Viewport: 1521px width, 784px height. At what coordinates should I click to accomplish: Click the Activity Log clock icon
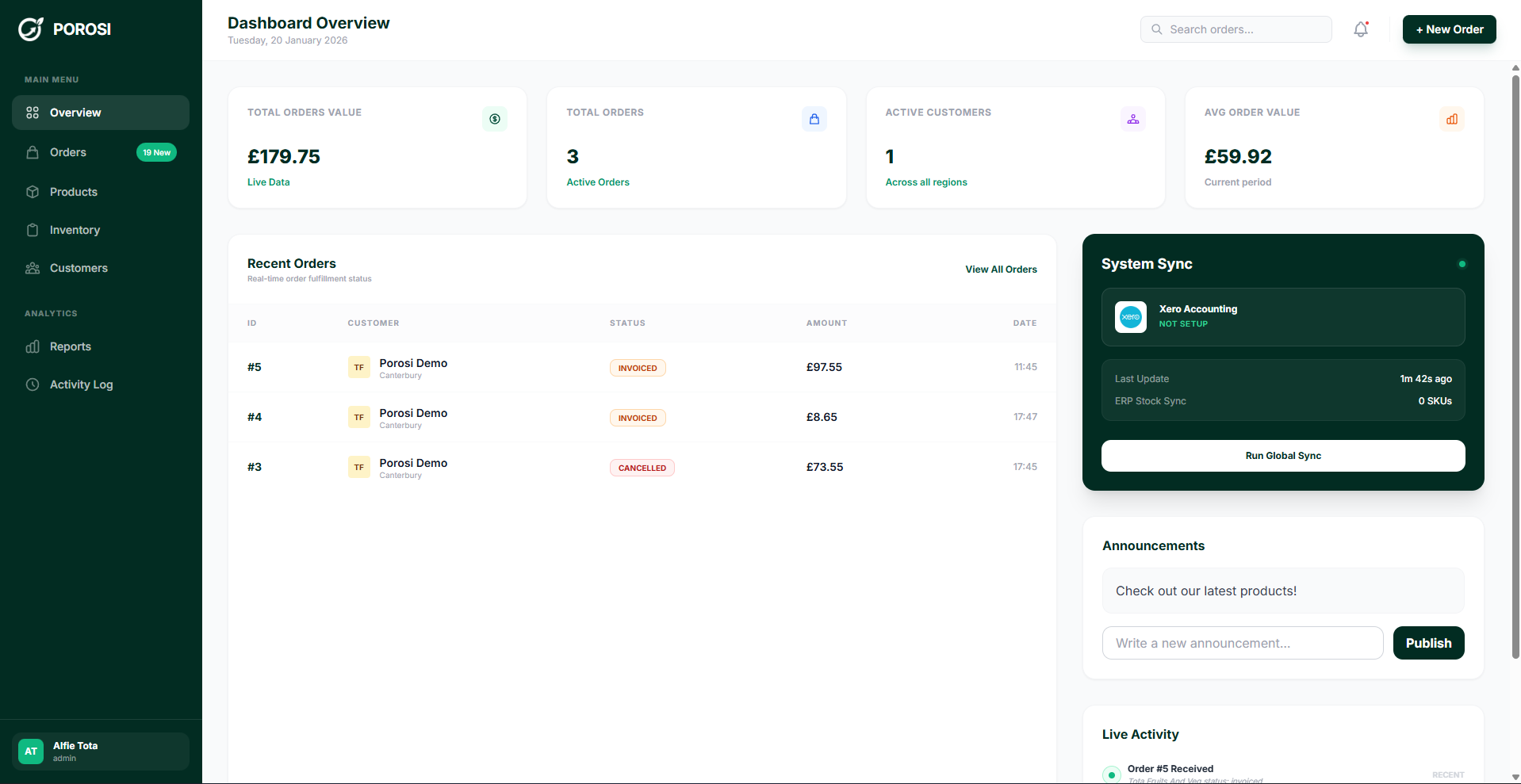coord(33,384)
